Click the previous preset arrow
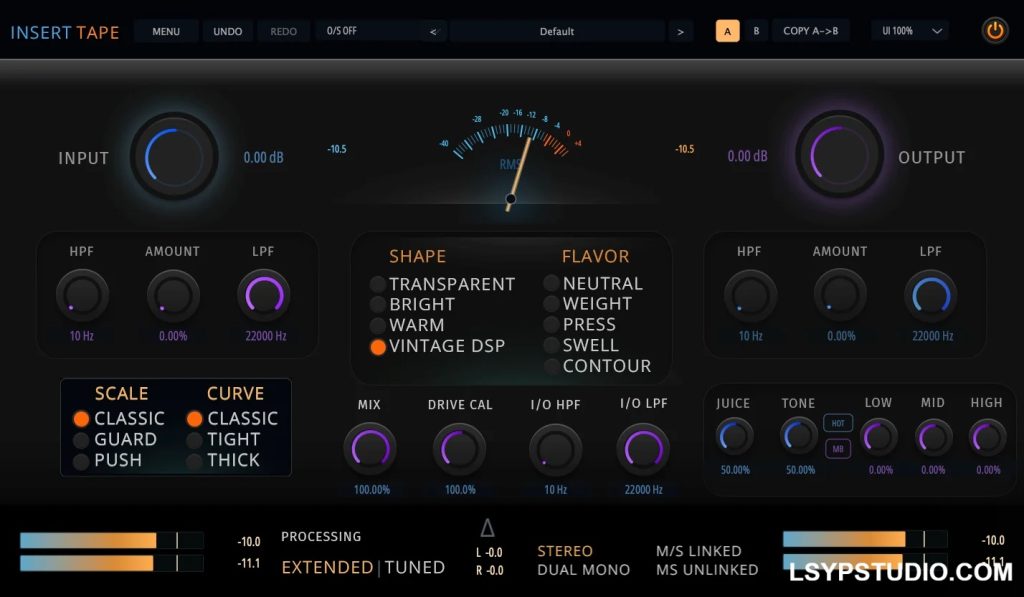The width and height of the screenshot is (1024, 597). tap(433, 31)
